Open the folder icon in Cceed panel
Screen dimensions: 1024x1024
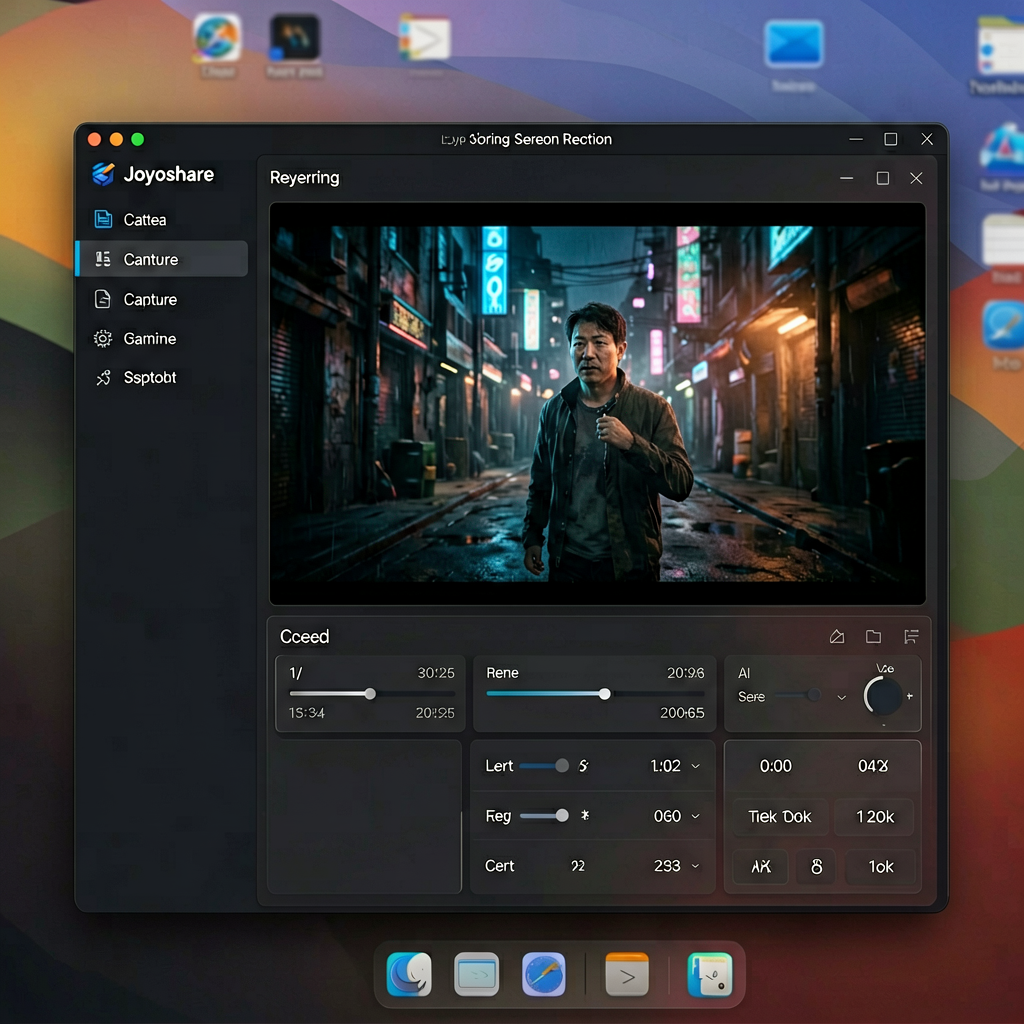(873, 637)
